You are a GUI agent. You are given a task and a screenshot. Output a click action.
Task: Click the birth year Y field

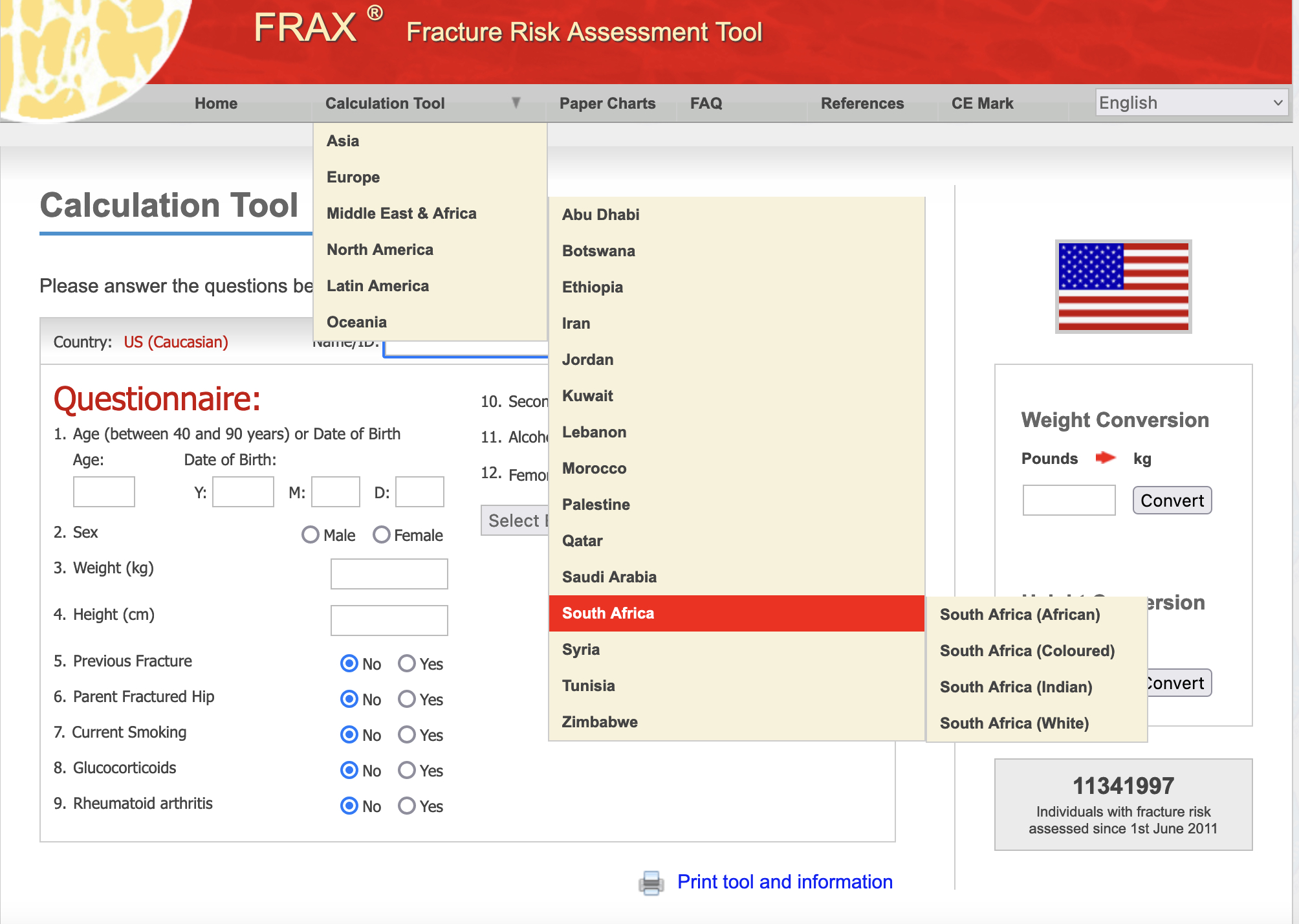(x=243, y=492)
